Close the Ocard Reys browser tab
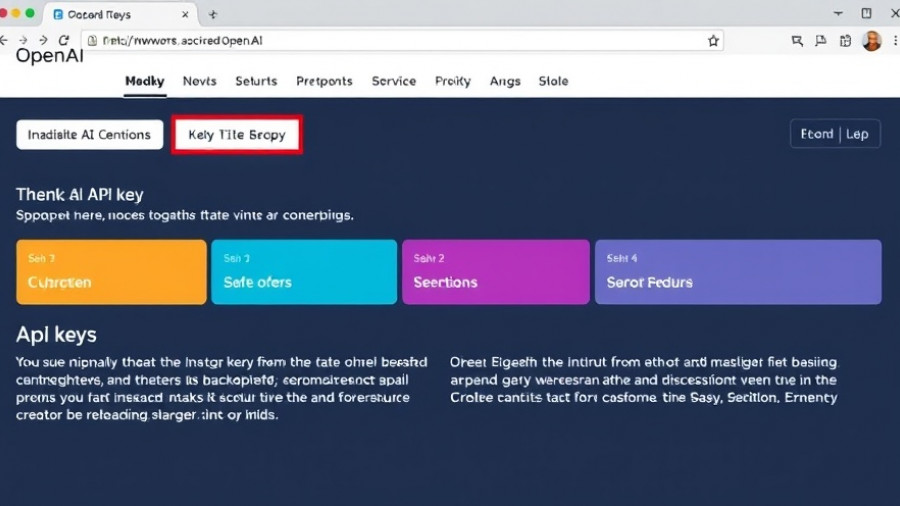 [x=186, y=15]
